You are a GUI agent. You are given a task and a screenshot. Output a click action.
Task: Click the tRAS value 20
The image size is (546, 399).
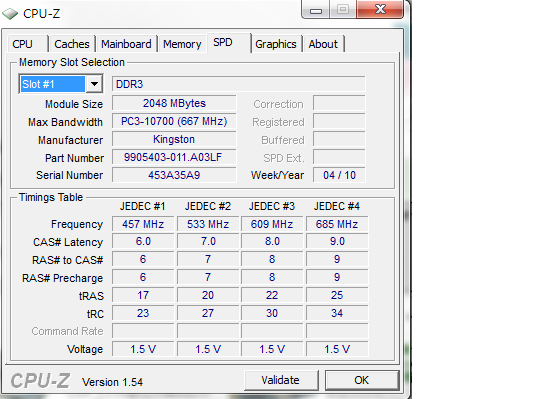point(208,295)
